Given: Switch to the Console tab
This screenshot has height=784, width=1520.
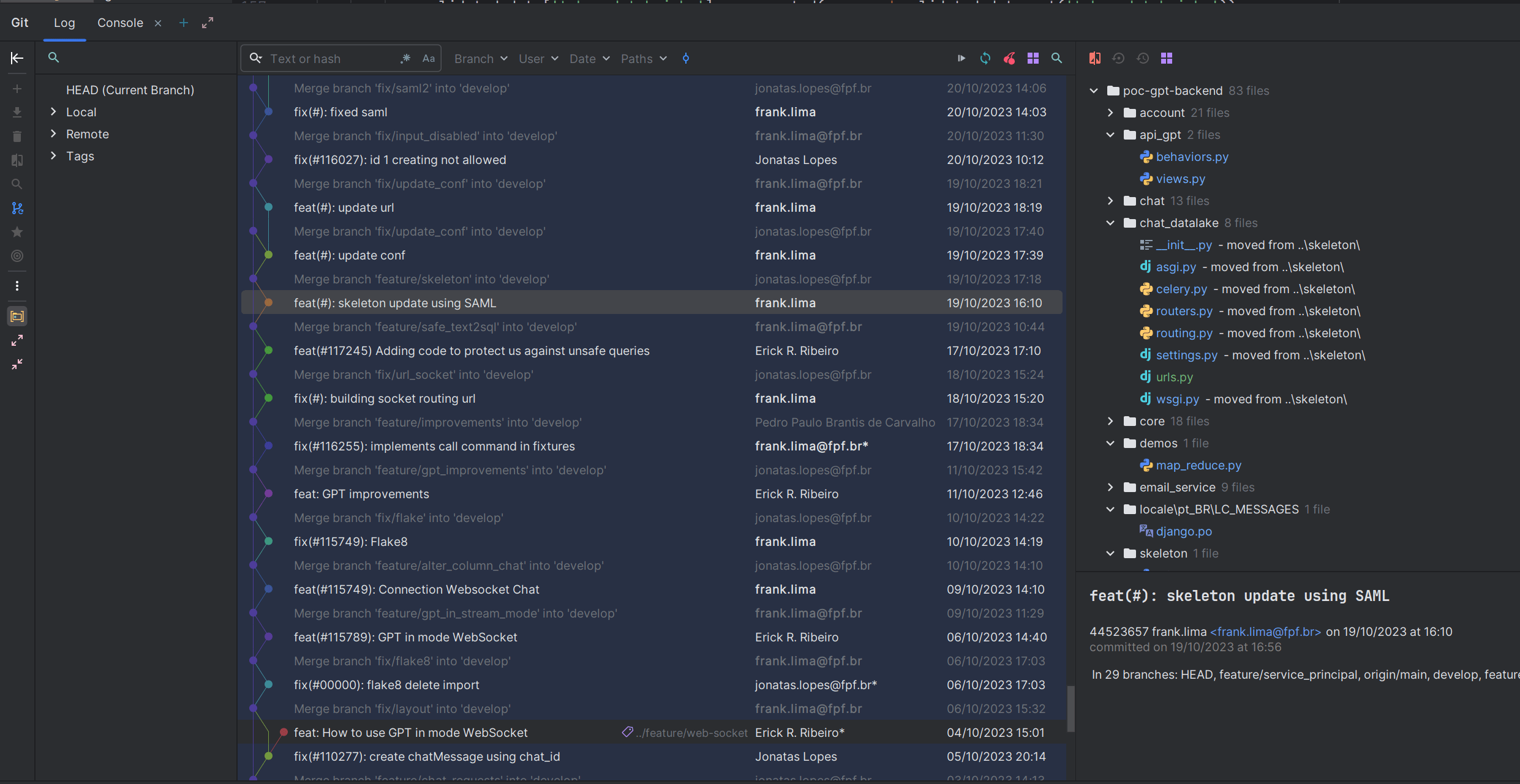Looking at the screenshot, I should tap(120, 23).
